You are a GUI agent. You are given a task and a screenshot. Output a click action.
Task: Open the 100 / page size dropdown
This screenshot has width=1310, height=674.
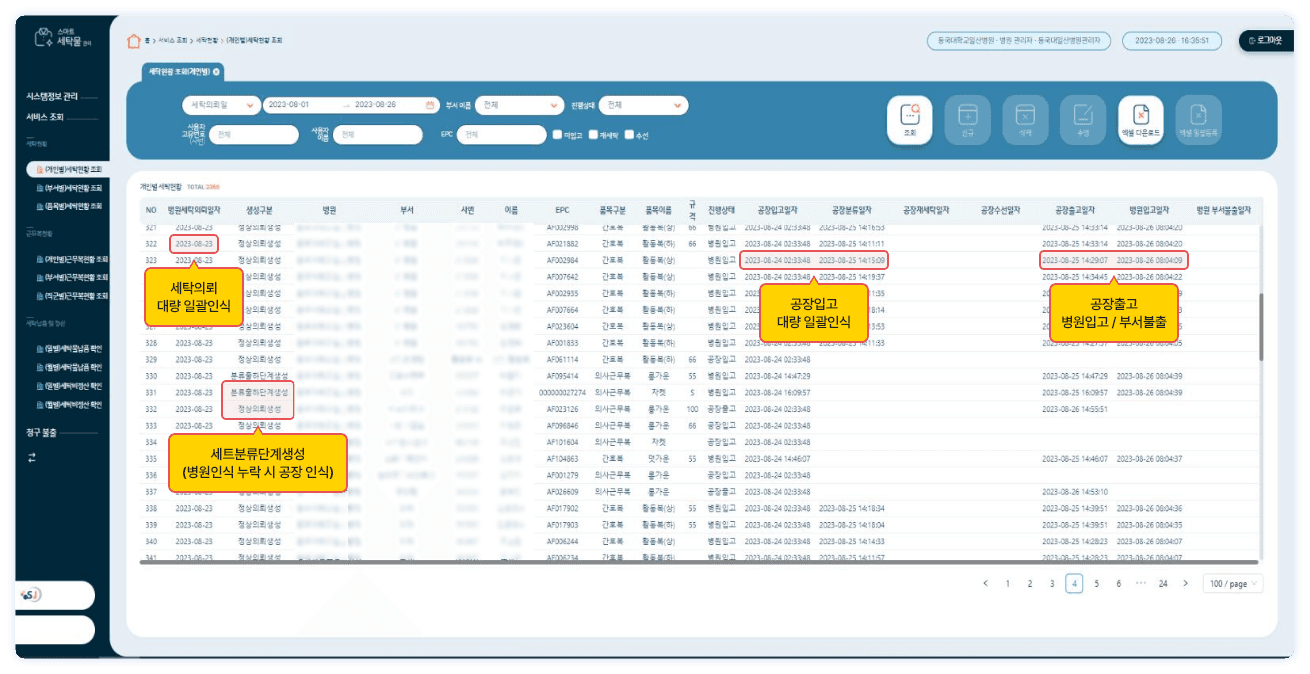pyautogui.click(x=1233, y=584)
